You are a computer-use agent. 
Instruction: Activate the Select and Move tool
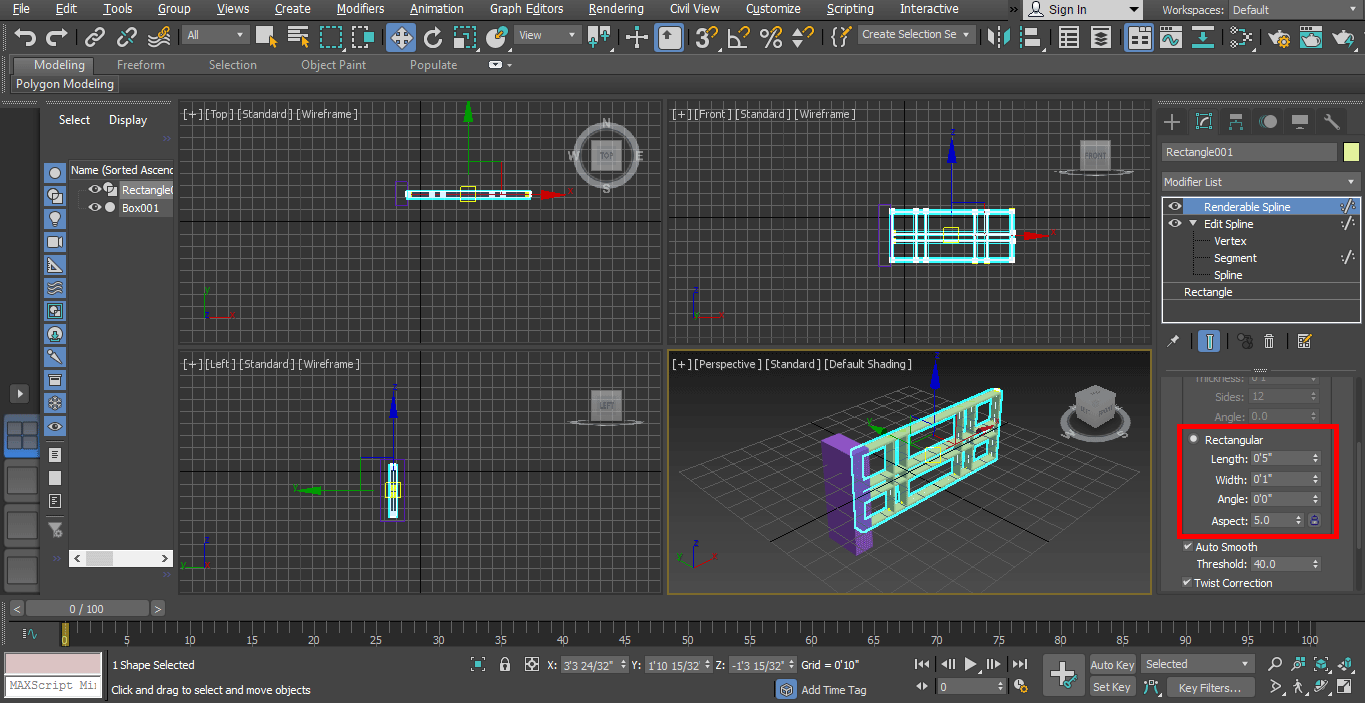tap(400, 37)
